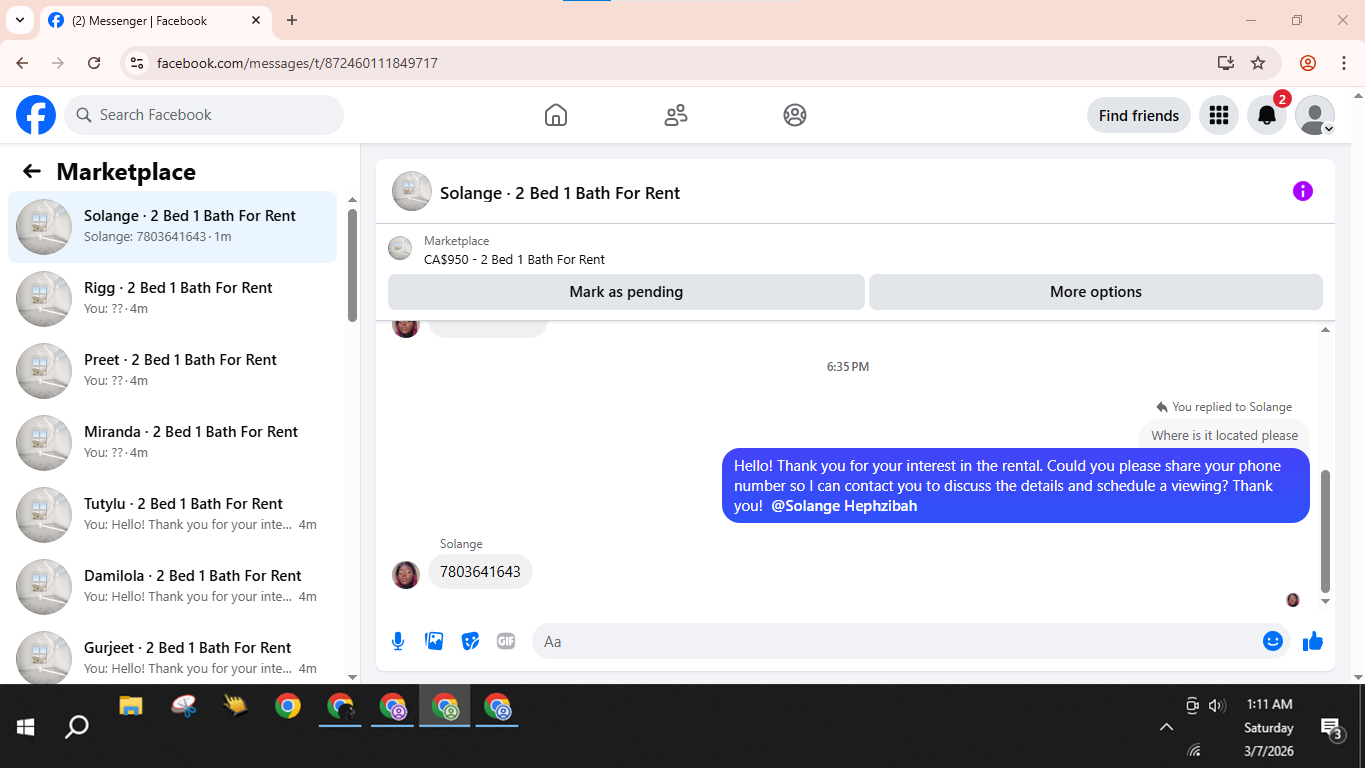Viewport: 1365px width, 768px height.
Task: Open conversation information purple icon
Action: coord(1302,191)
